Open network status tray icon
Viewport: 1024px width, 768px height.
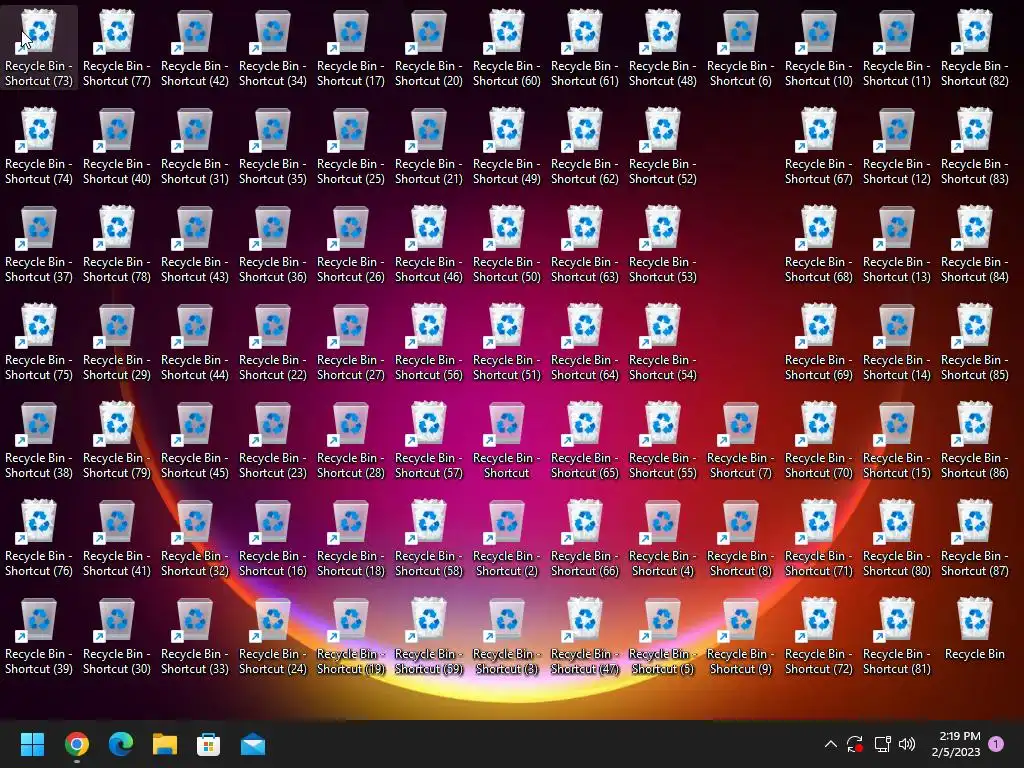882,744
